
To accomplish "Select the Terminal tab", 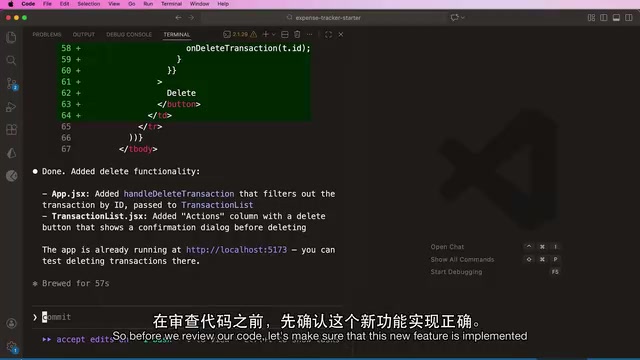I will [x=177, y=35].
